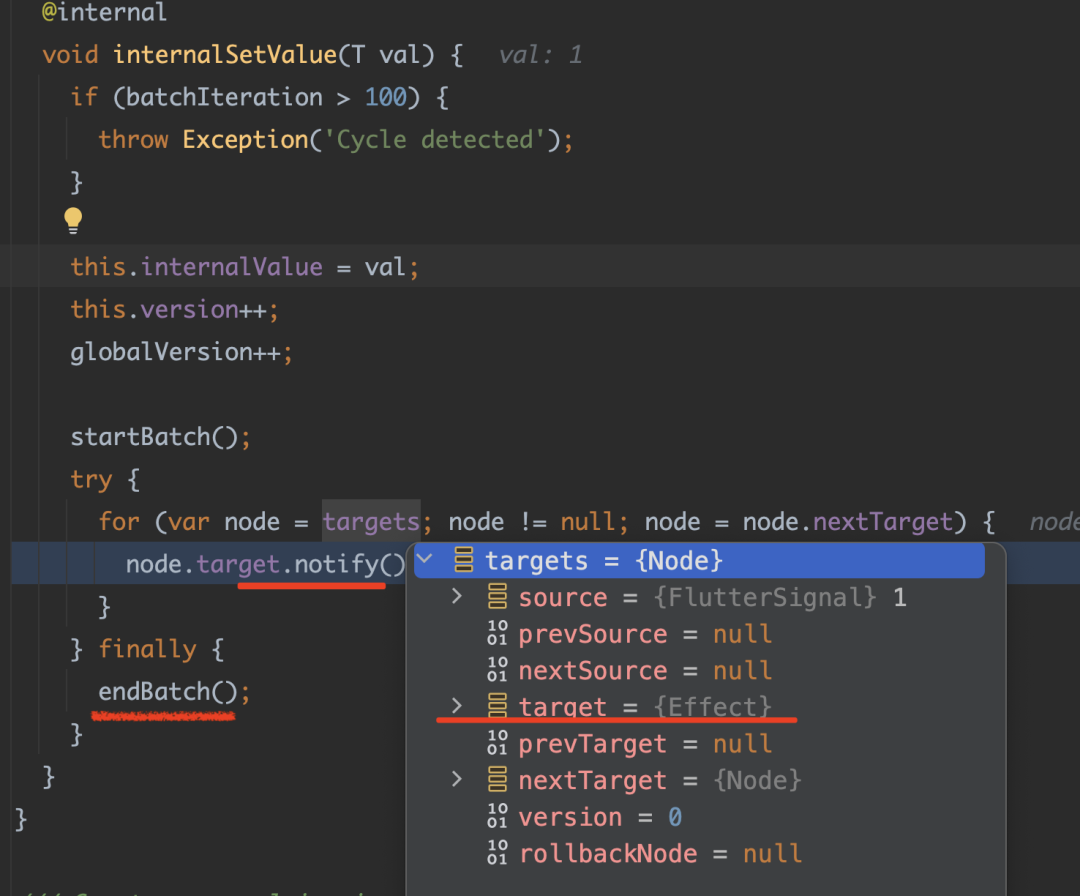Viewport: 1080px width, 896px height.
Task: Collapse the targets = {Node} root node
Action: click(425, 560)
